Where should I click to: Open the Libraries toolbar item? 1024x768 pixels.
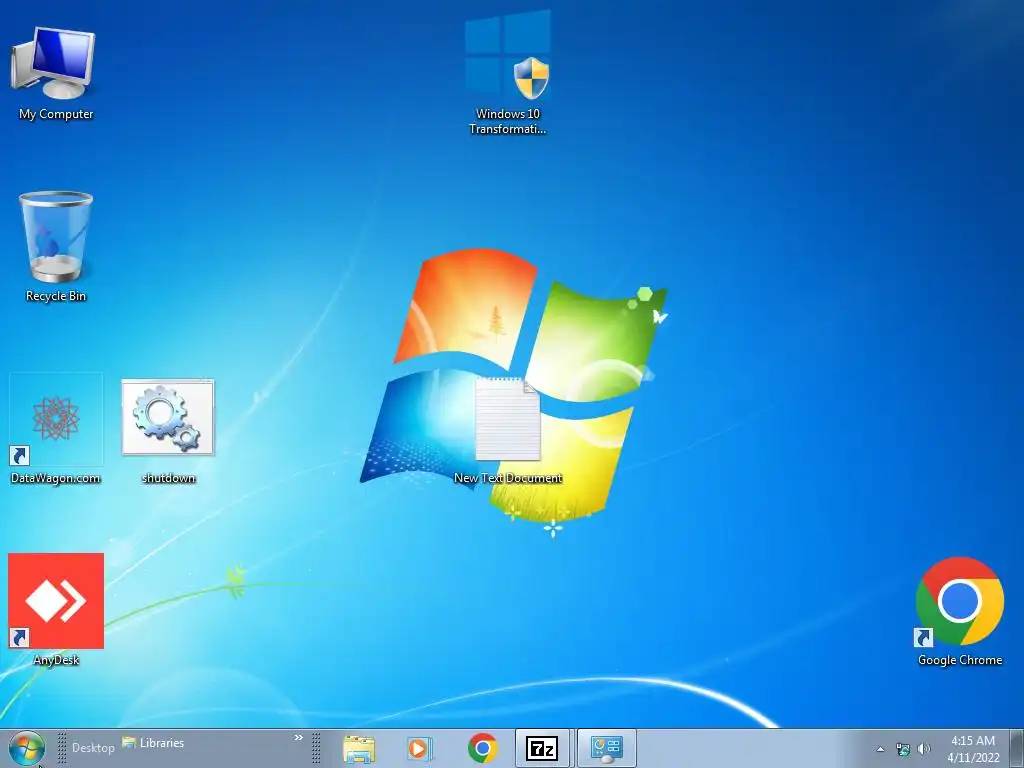pos(153,743)
